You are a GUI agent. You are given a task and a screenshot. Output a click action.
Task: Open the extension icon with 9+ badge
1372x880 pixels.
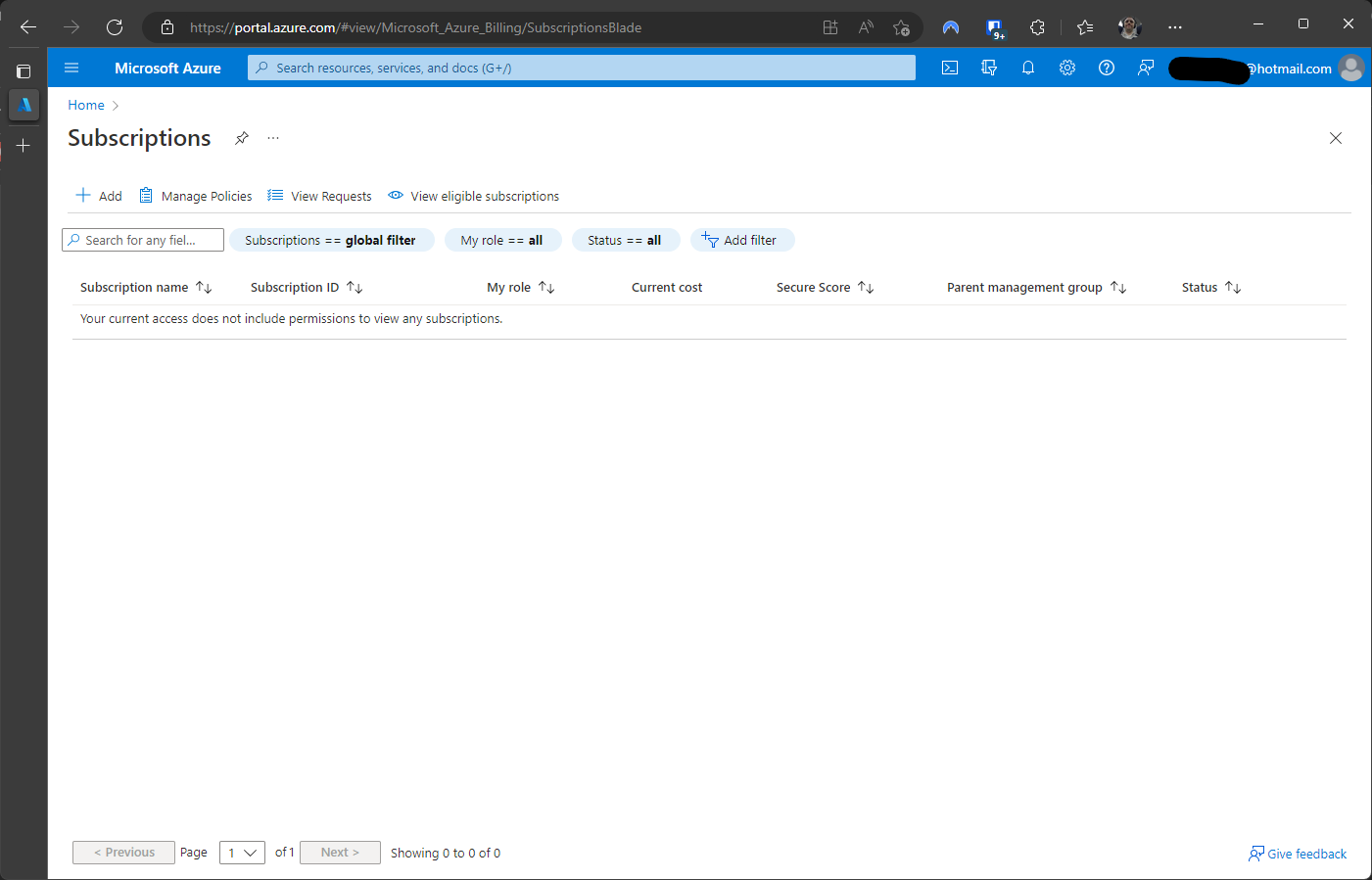[x=995, y=28]
